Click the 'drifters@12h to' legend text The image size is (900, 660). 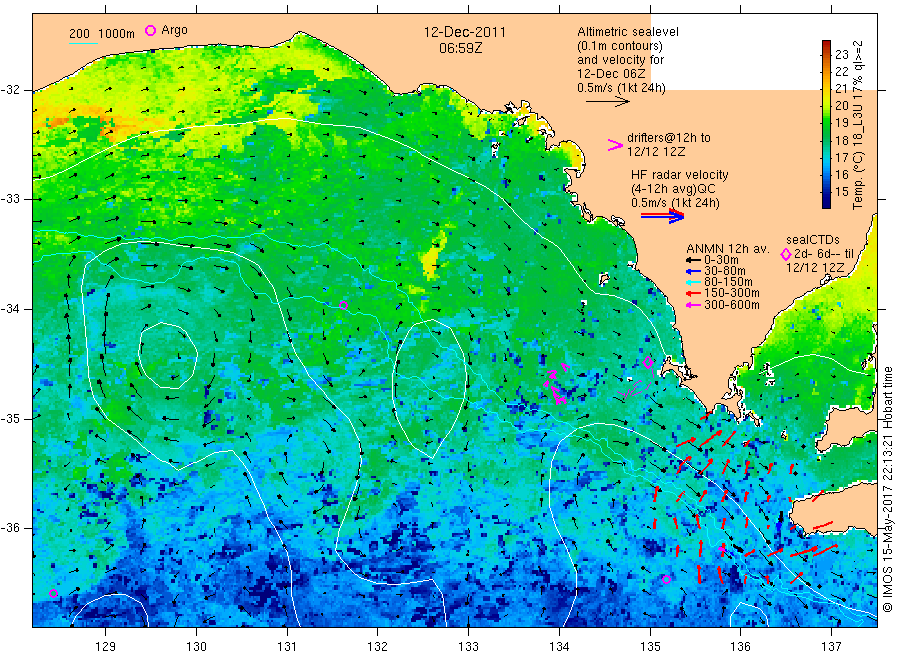pyautogui.click(x=669, y=138)
